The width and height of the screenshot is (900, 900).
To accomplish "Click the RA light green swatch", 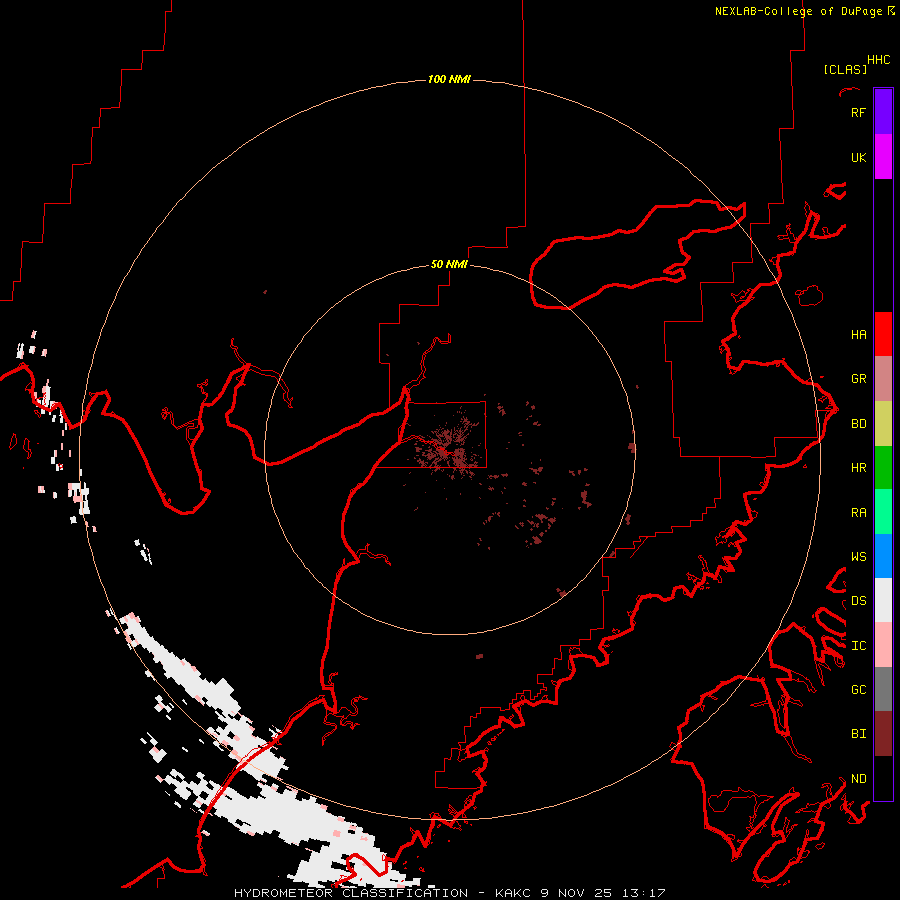I will tap(883, 512).
